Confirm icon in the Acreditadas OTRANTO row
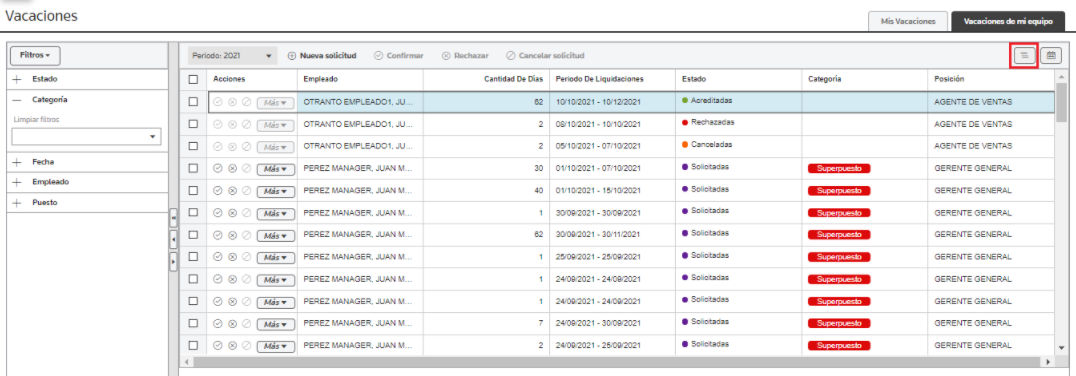1076x376 pixels. (218, 102)
